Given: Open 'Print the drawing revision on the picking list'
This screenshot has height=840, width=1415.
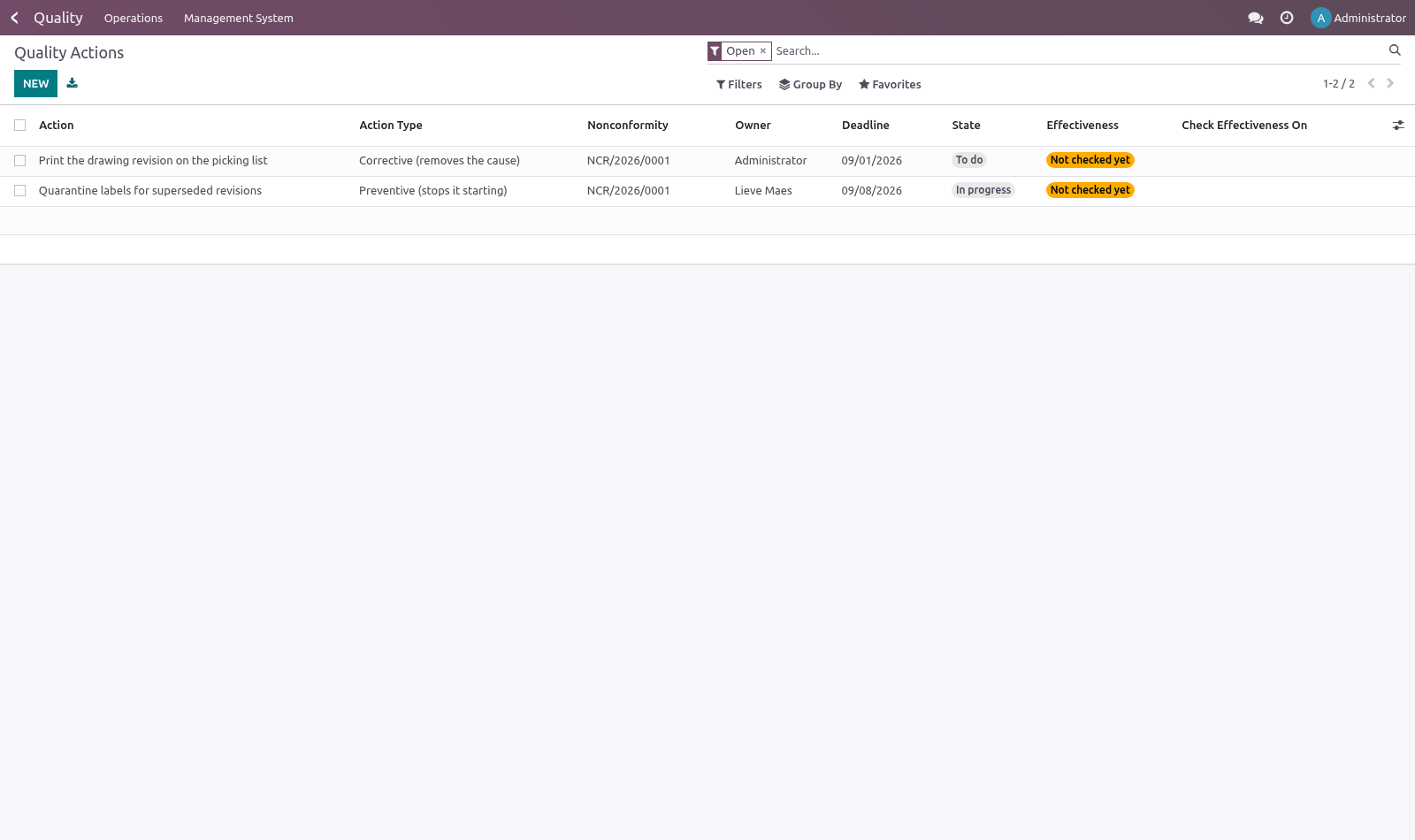Looking at the screenshot, I should [x=153, y=161].
